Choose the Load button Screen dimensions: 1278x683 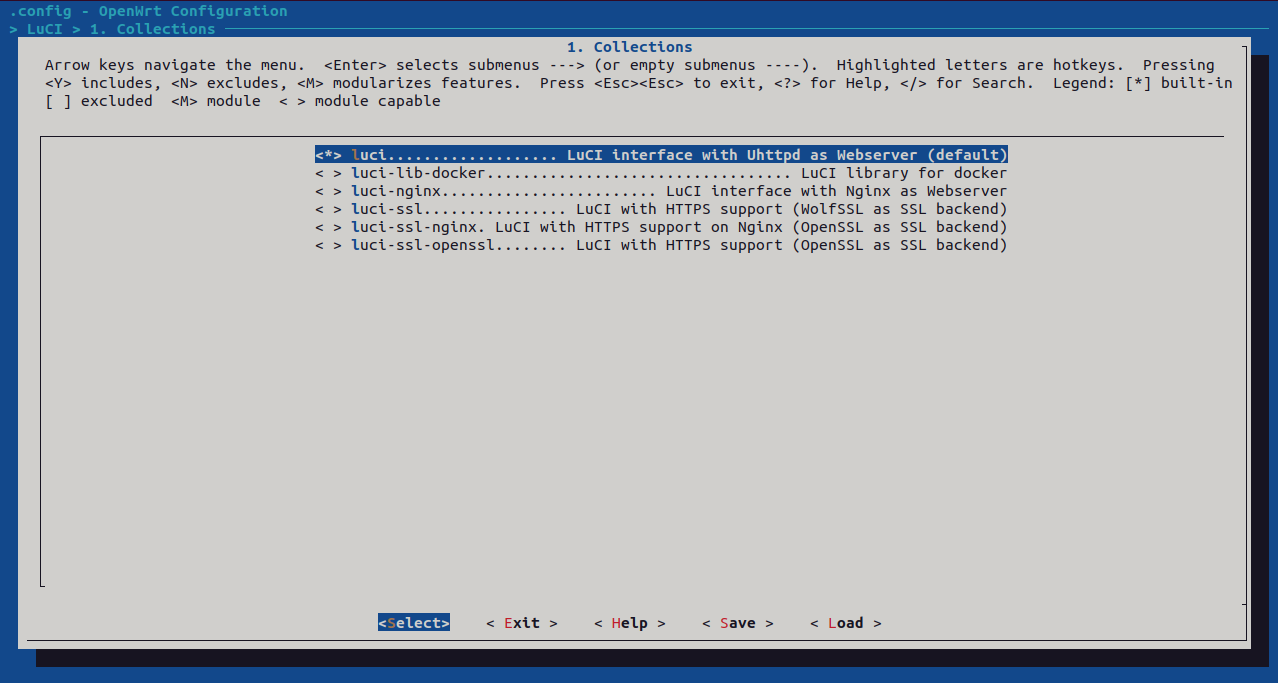tap(846, 623)
